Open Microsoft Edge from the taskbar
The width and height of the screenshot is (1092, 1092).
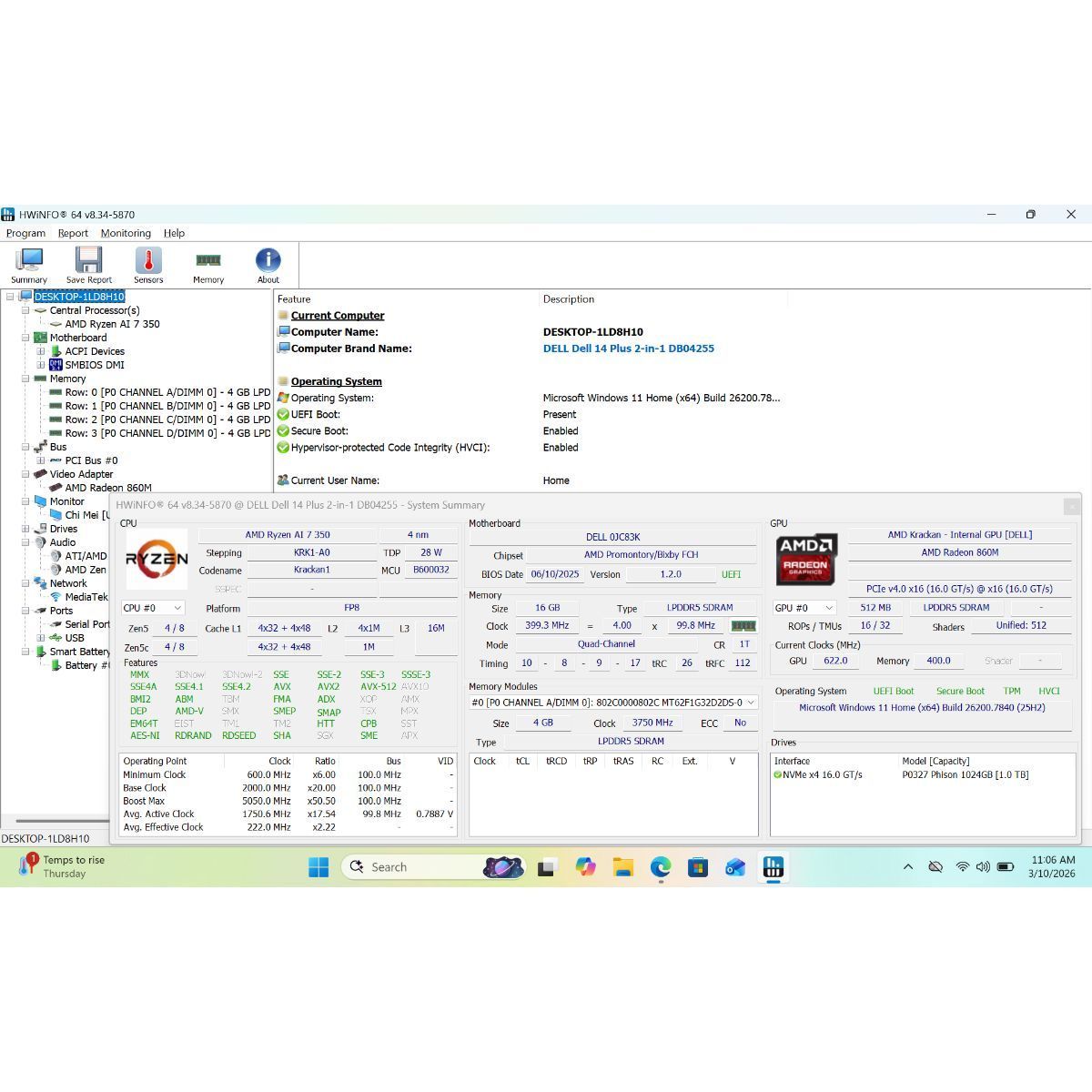pyautogui.click(x=661, y=867)
